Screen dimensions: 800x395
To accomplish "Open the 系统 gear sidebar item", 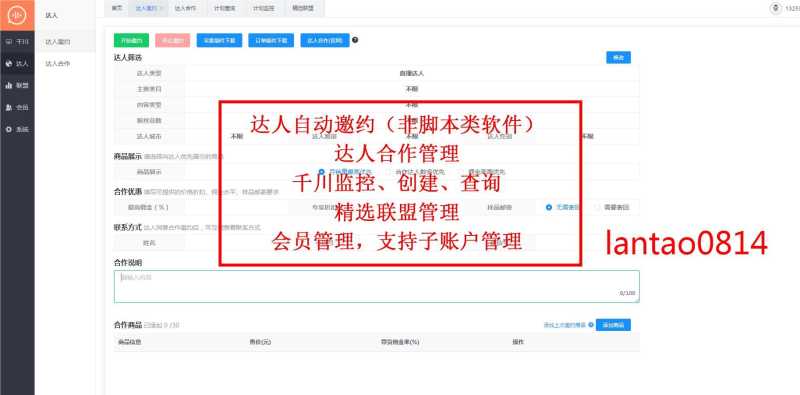I will click(x=17, y=130).
